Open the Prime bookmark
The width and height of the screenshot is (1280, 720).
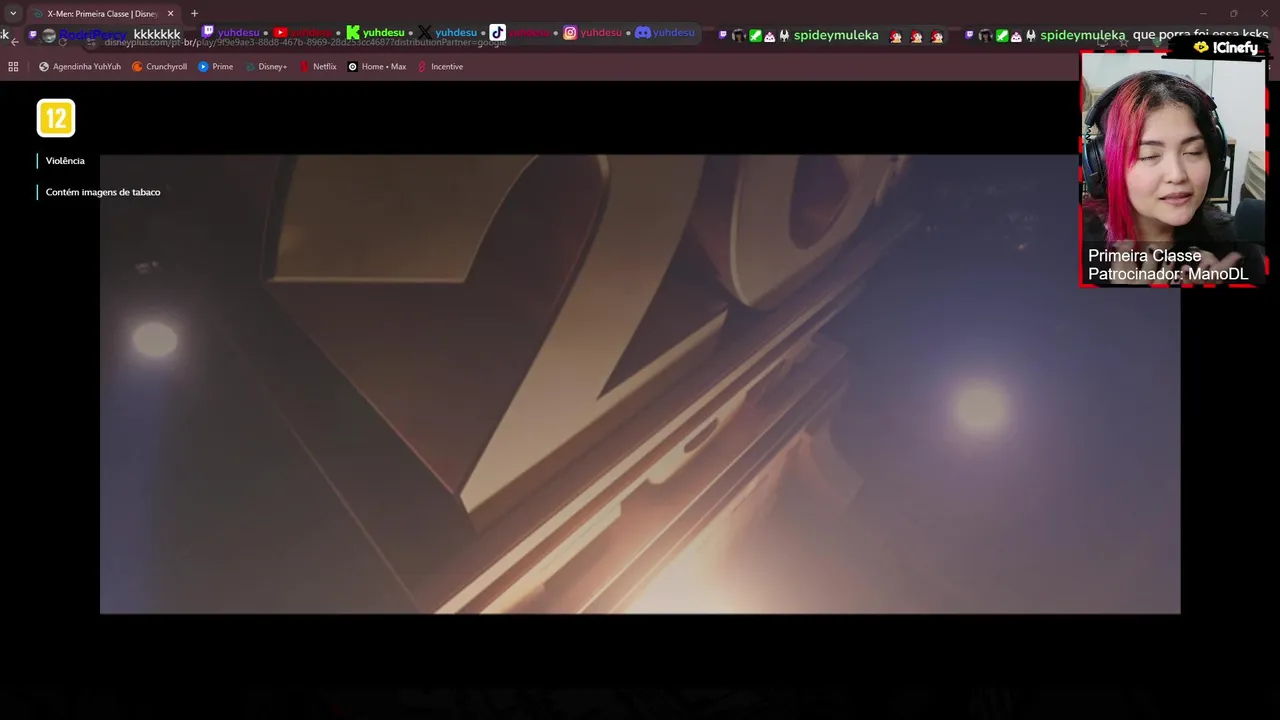tap(216, 67)
